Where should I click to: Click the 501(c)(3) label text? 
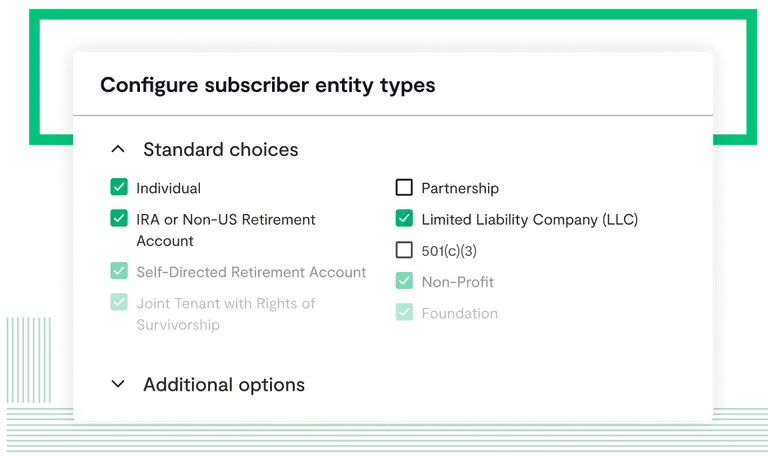click(x=449, y=251)
